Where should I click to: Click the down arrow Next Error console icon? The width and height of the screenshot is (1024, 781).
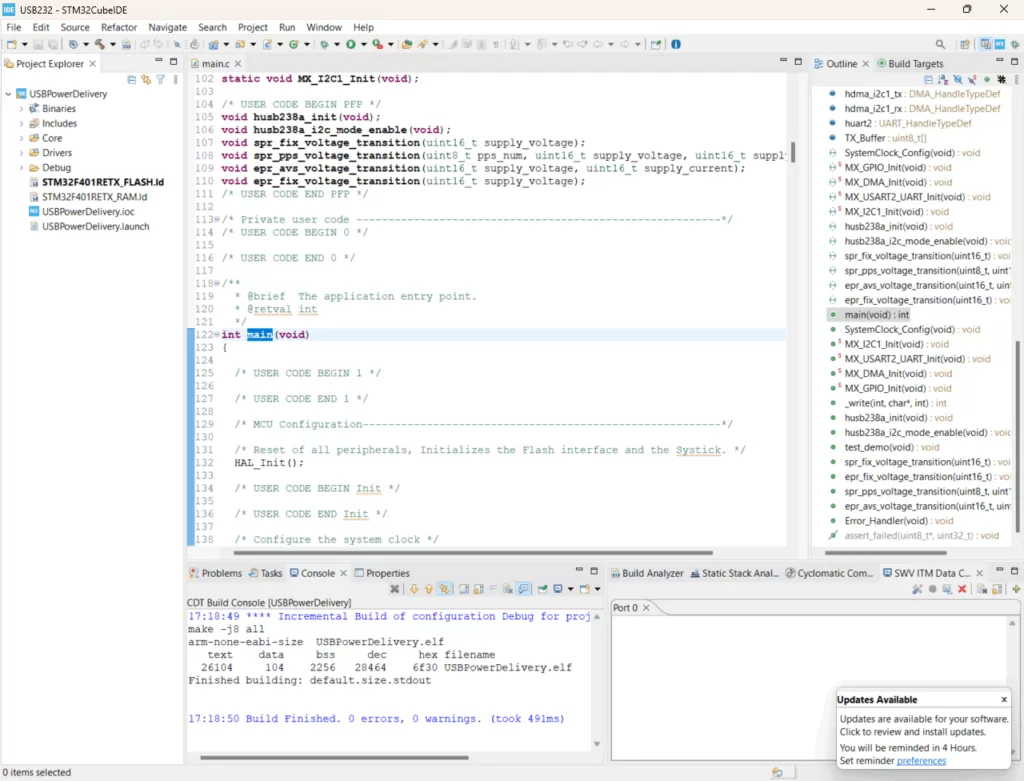tap(413, 589)
